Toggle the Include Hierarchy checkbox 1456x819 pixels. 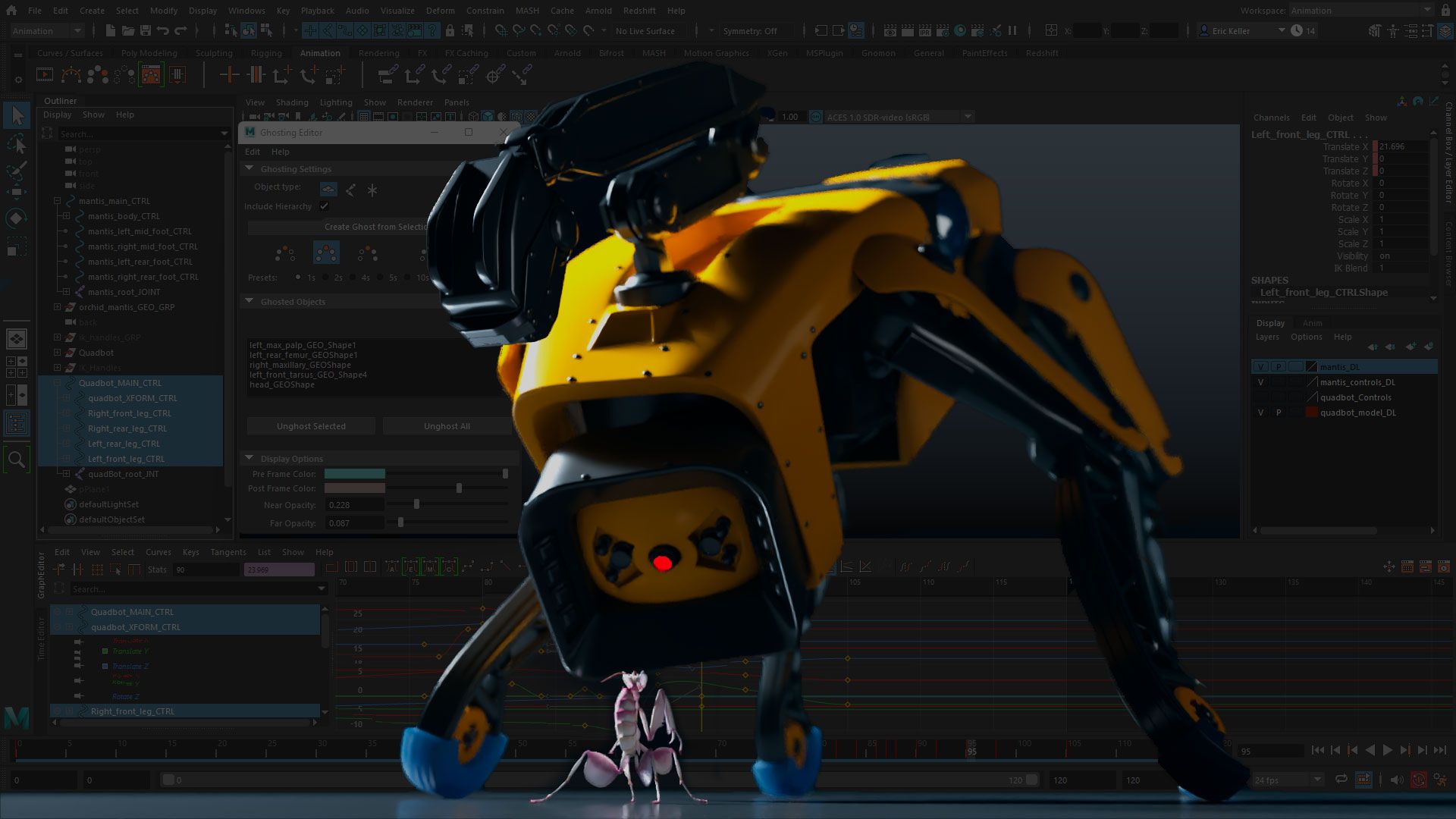[324, 206]
